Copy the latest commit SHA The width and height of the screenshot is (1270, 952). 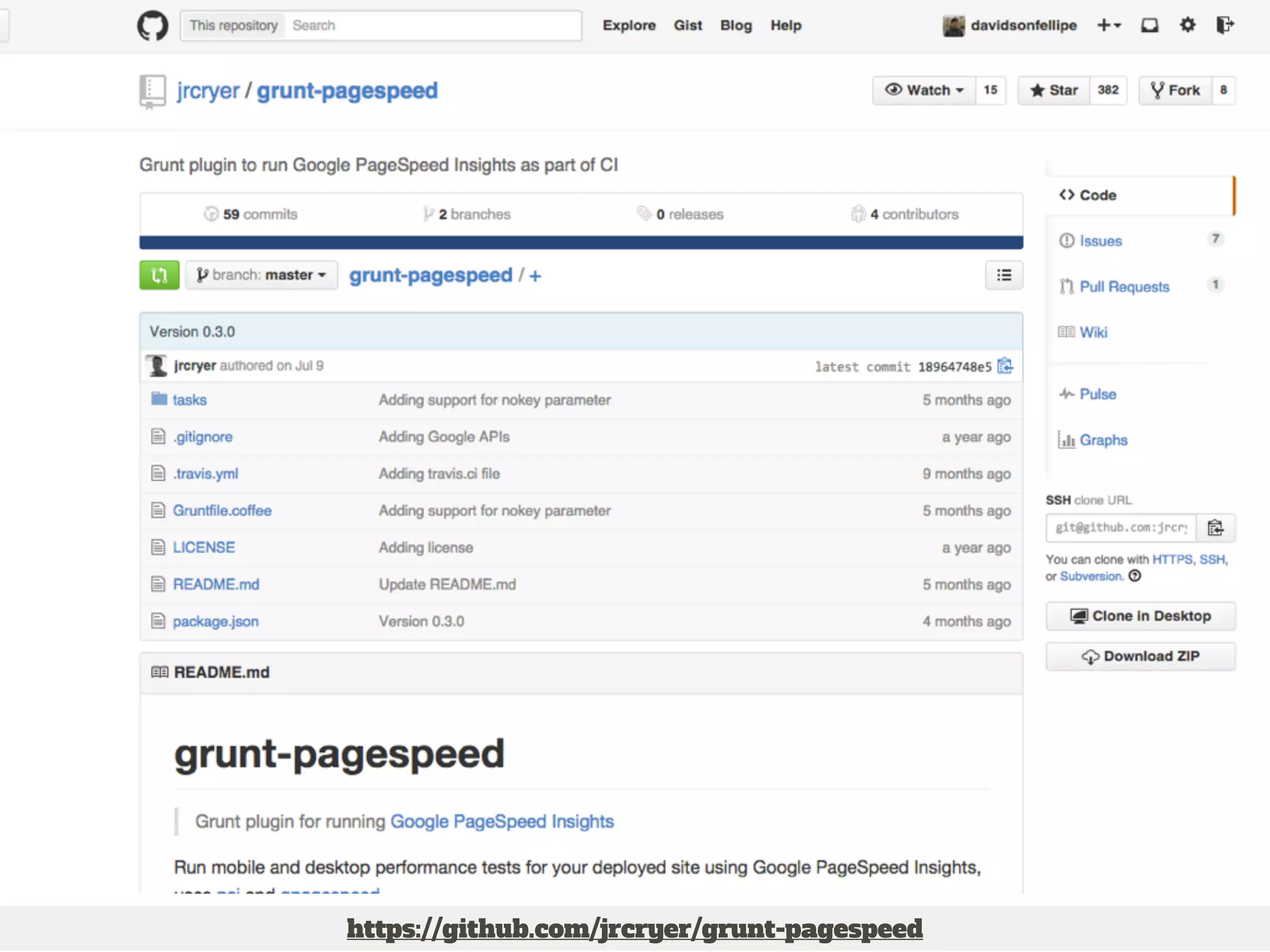(1005, 366)
